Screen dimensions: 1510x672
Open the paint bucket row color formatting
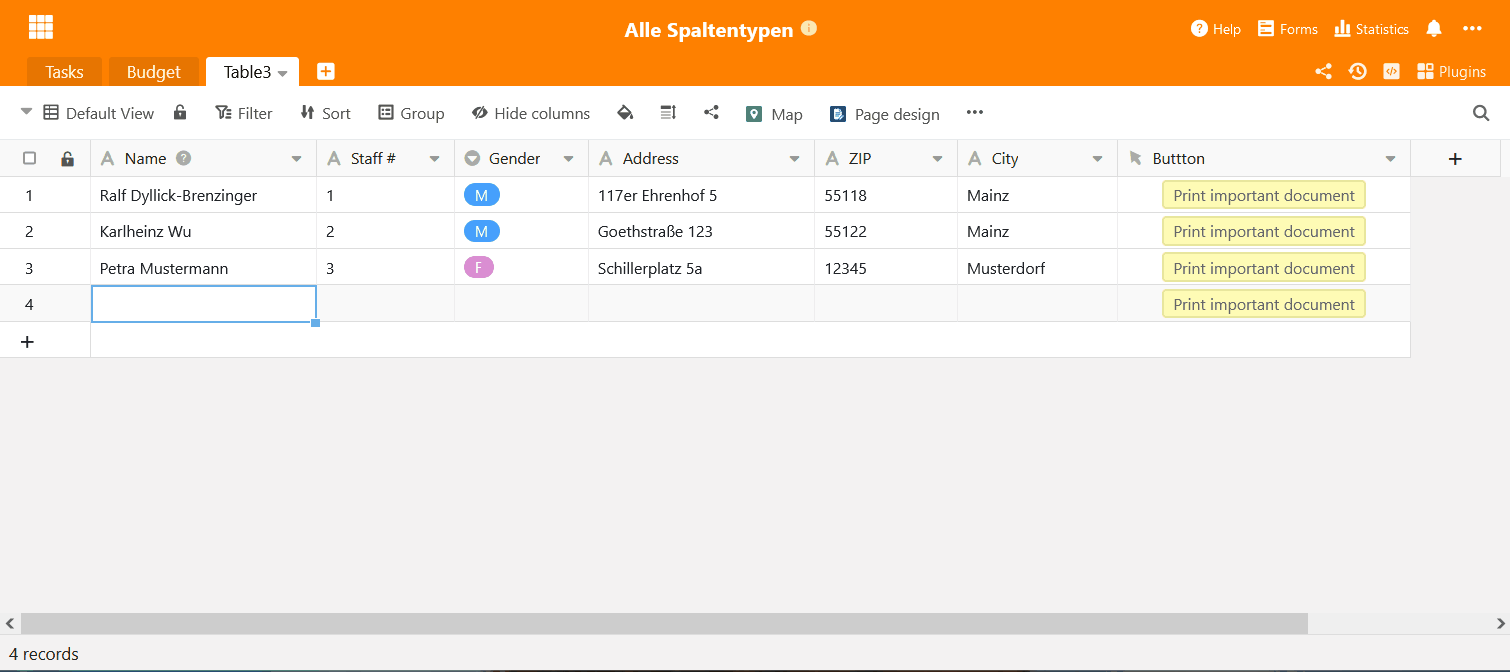625,113
